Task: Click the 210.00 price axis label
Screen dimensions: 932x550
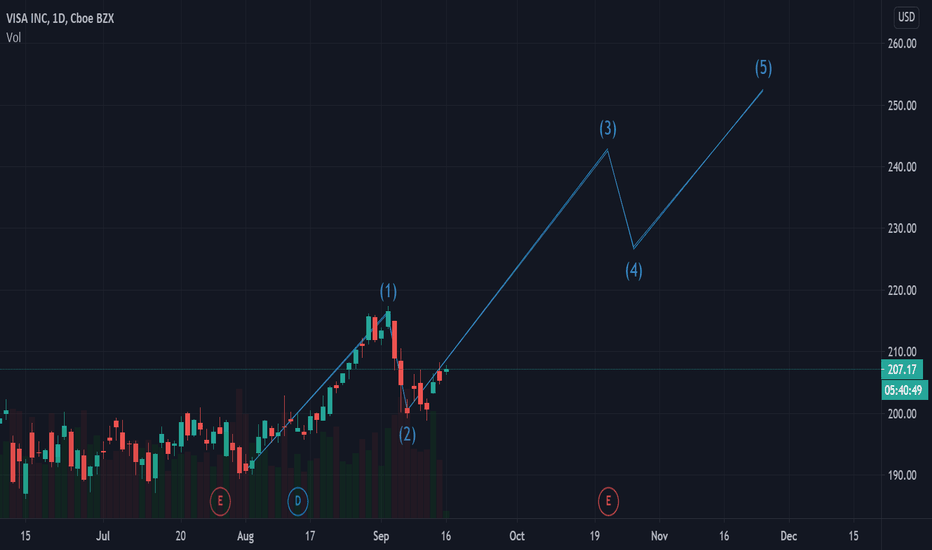Action: pyautogui.click(x=902, y=351)
